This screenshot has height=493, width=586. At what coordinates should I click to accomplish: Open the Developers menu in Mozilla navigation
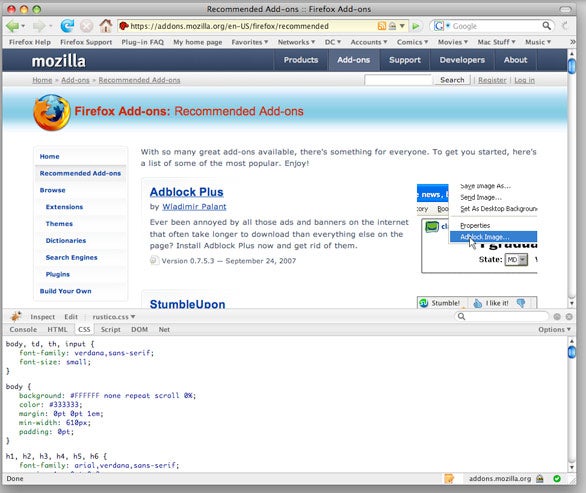462,60
